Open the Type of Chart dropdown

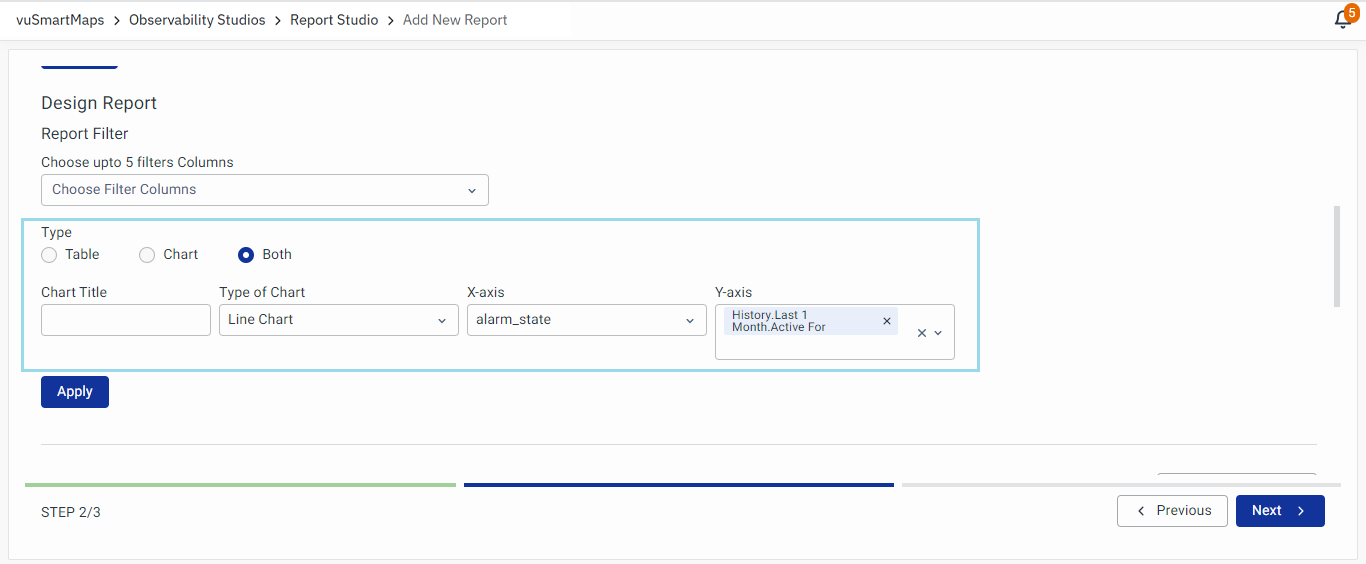[338, 320]
